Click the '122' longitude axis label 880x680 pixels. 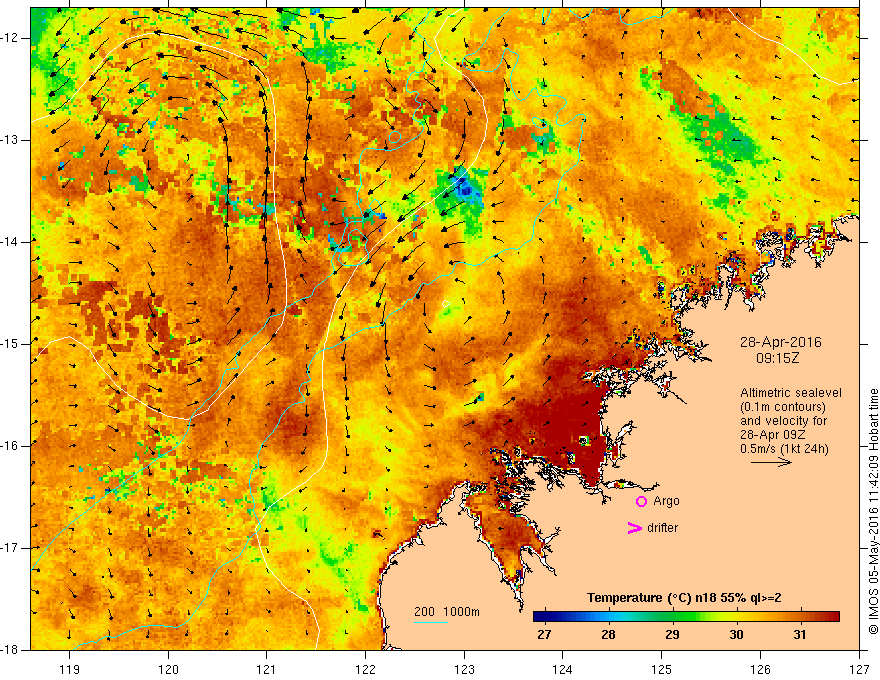coord(365,669)
